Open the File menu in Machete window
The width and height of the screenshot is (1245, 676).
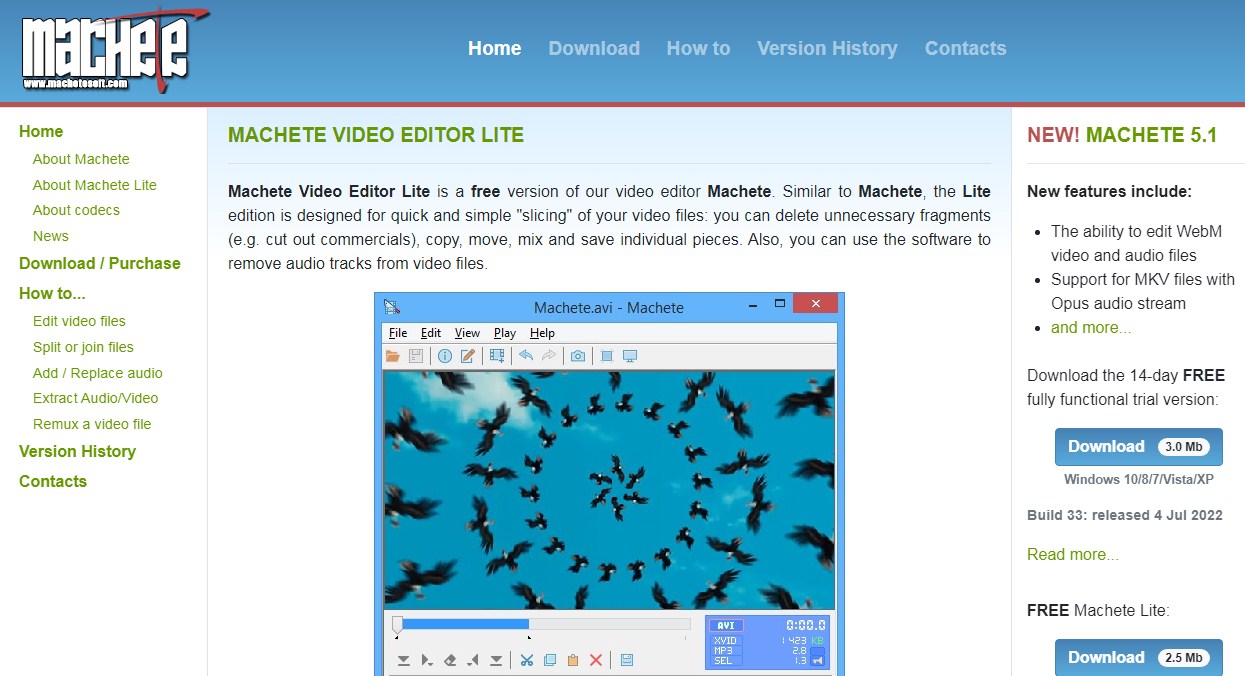[x=398, y=333]
